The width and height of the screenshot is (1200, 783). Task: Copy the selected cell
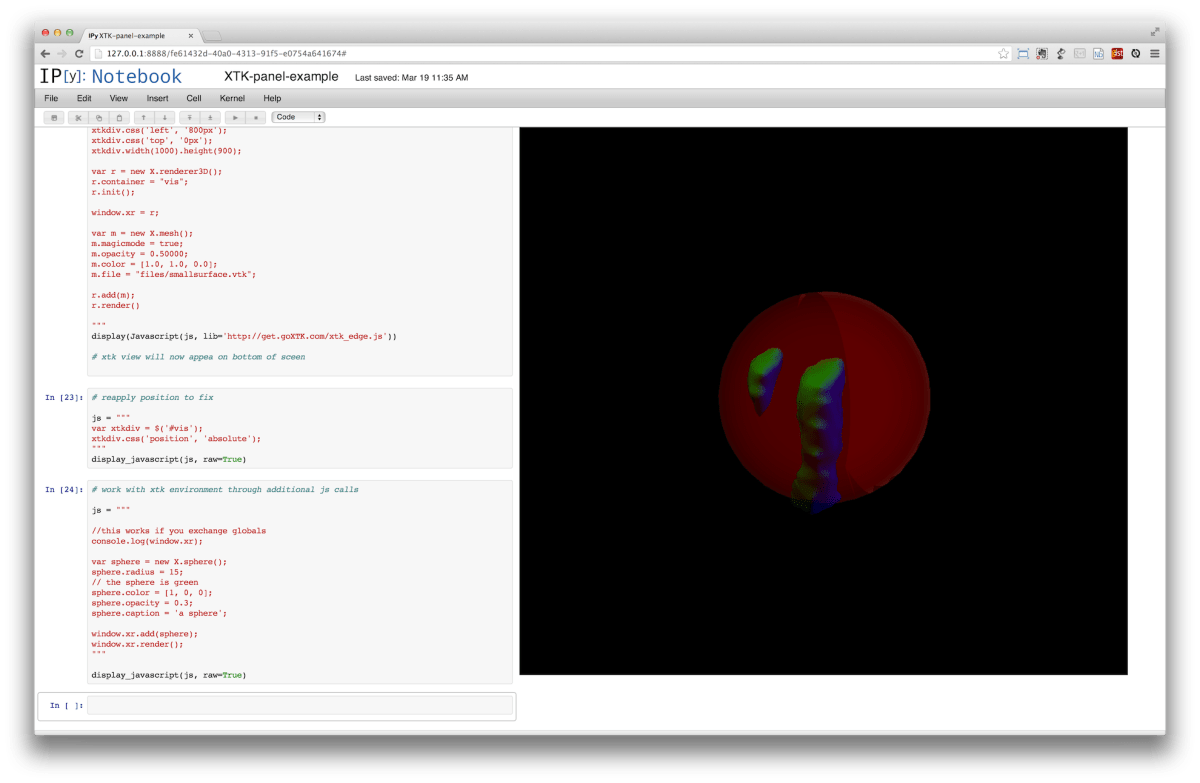click(99, 117)
